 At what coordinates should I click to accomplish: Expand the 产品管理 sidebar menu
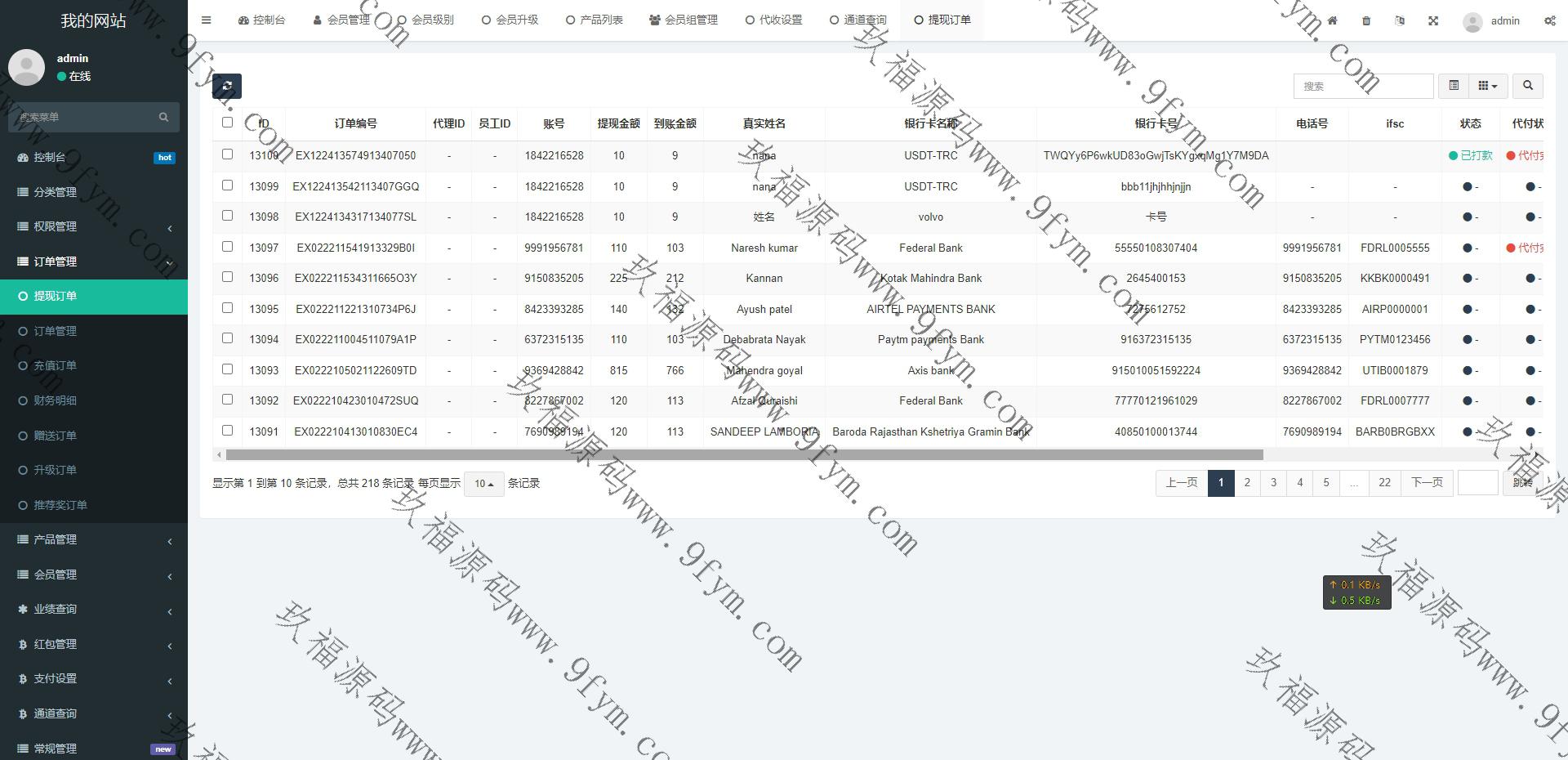coord(94,540)
